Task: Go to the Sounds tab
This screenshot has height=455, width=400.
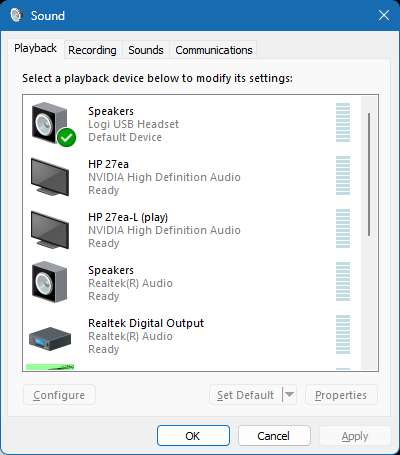Action: pos(146,50)
